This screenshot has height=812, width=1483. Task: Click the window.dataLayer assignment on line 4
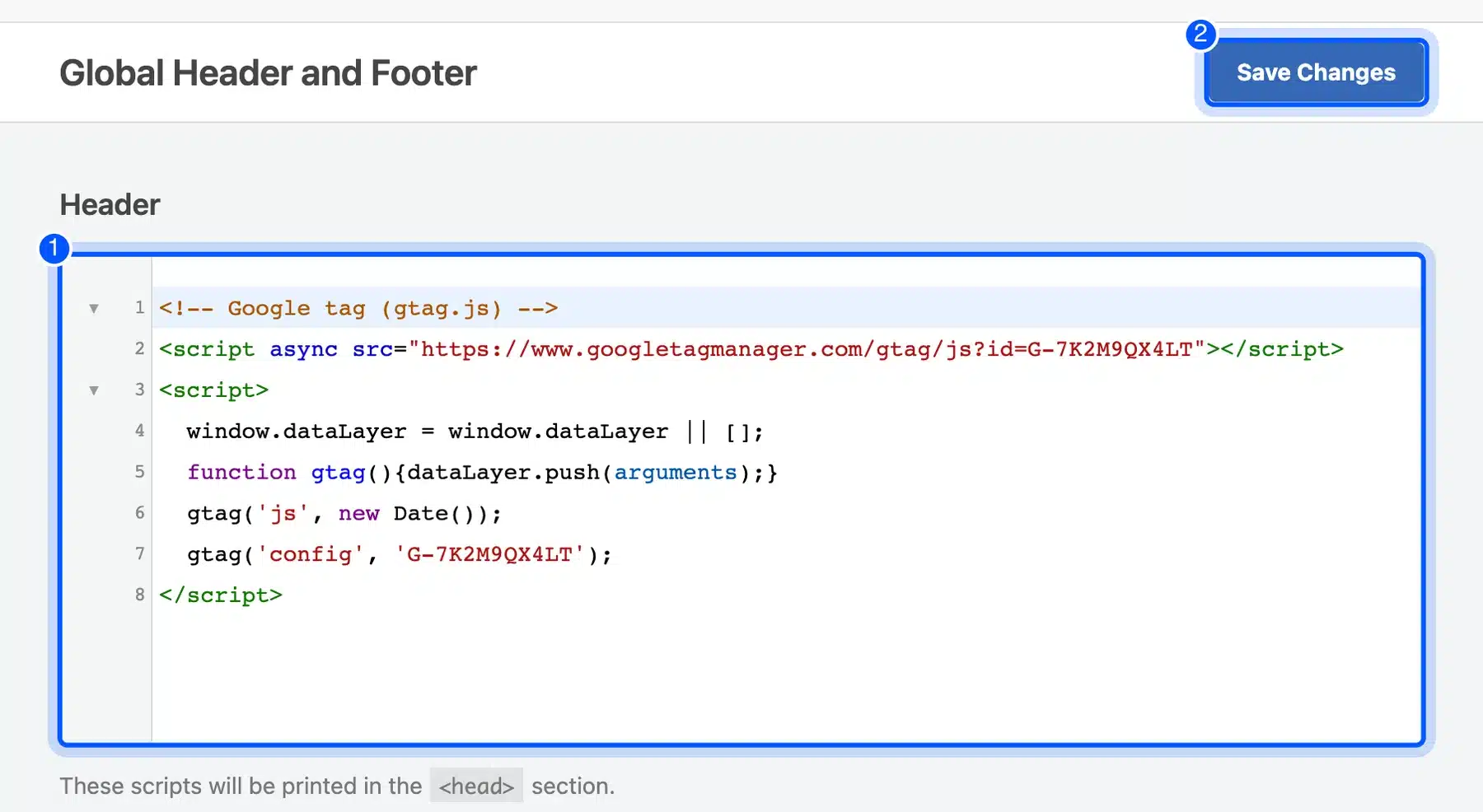475,432
